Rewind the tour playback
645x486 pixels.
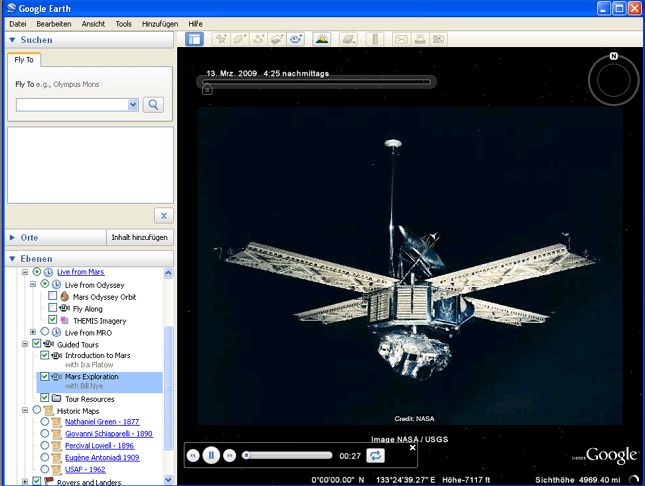coord(193,456)
